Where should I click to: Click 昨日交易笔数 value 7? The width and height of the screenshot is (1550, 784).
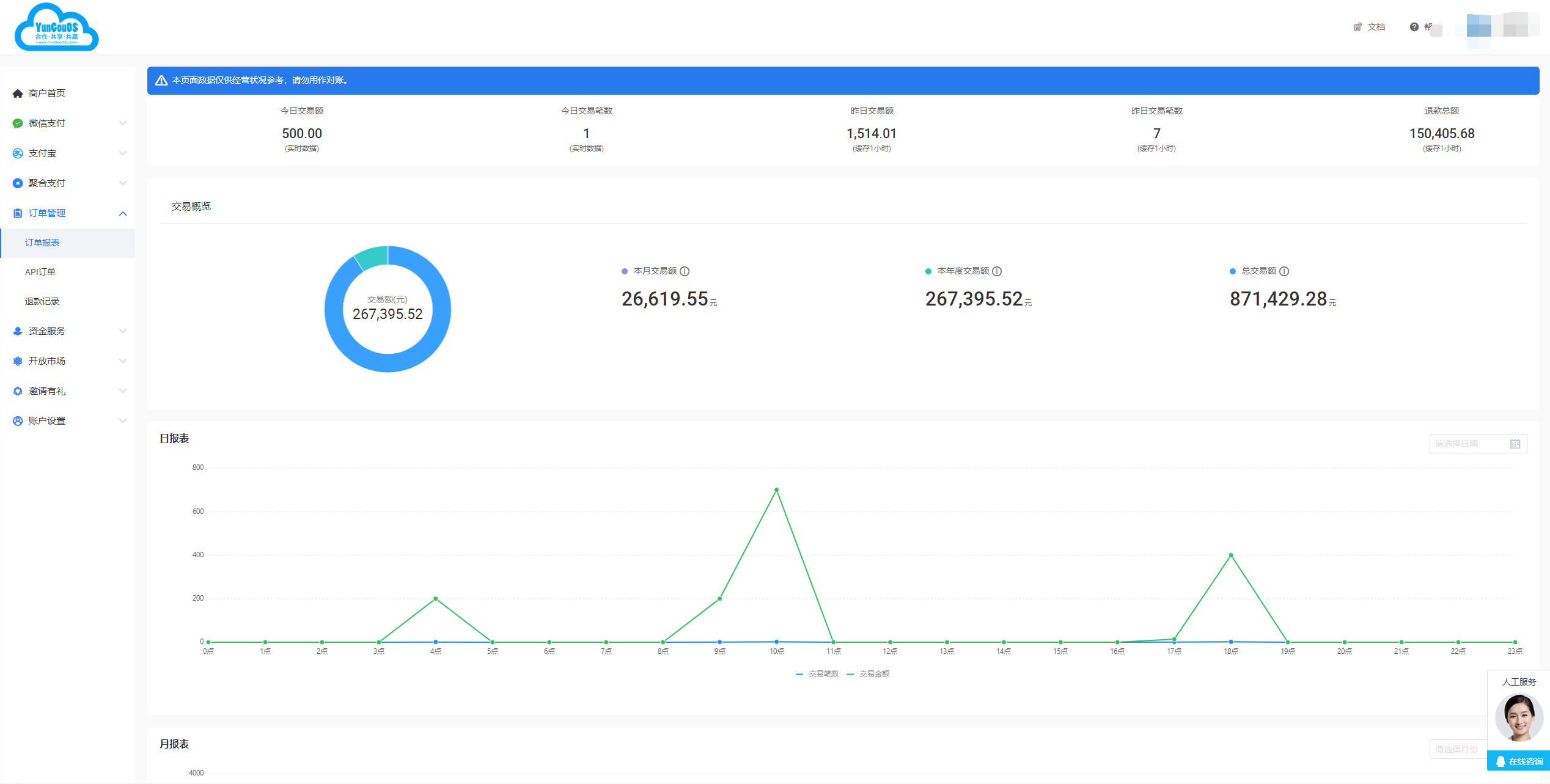pyautogui.click(x=1157, y=134)
